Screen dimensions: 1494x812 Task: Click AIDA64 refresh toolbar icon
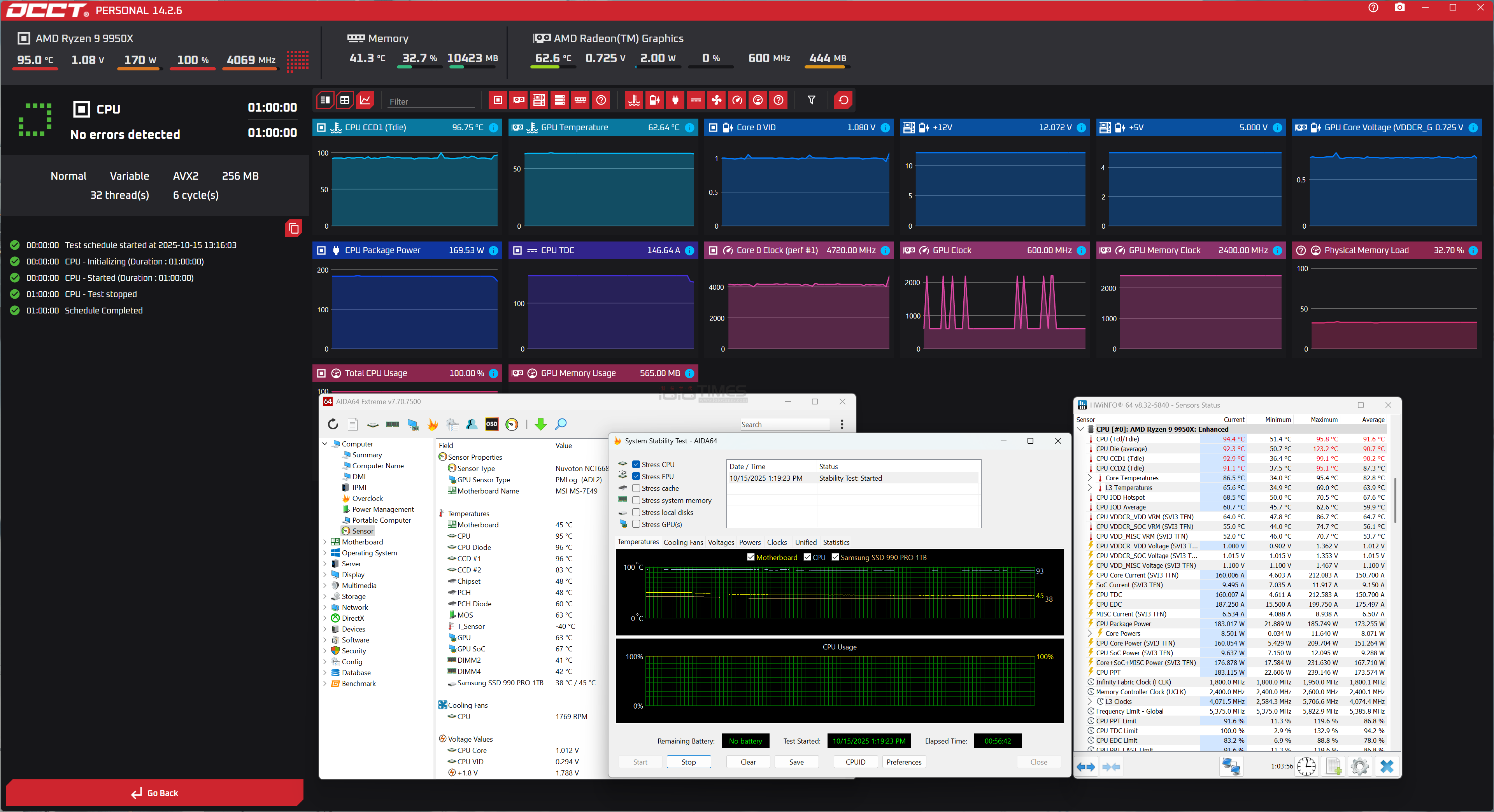click(333, 424)
